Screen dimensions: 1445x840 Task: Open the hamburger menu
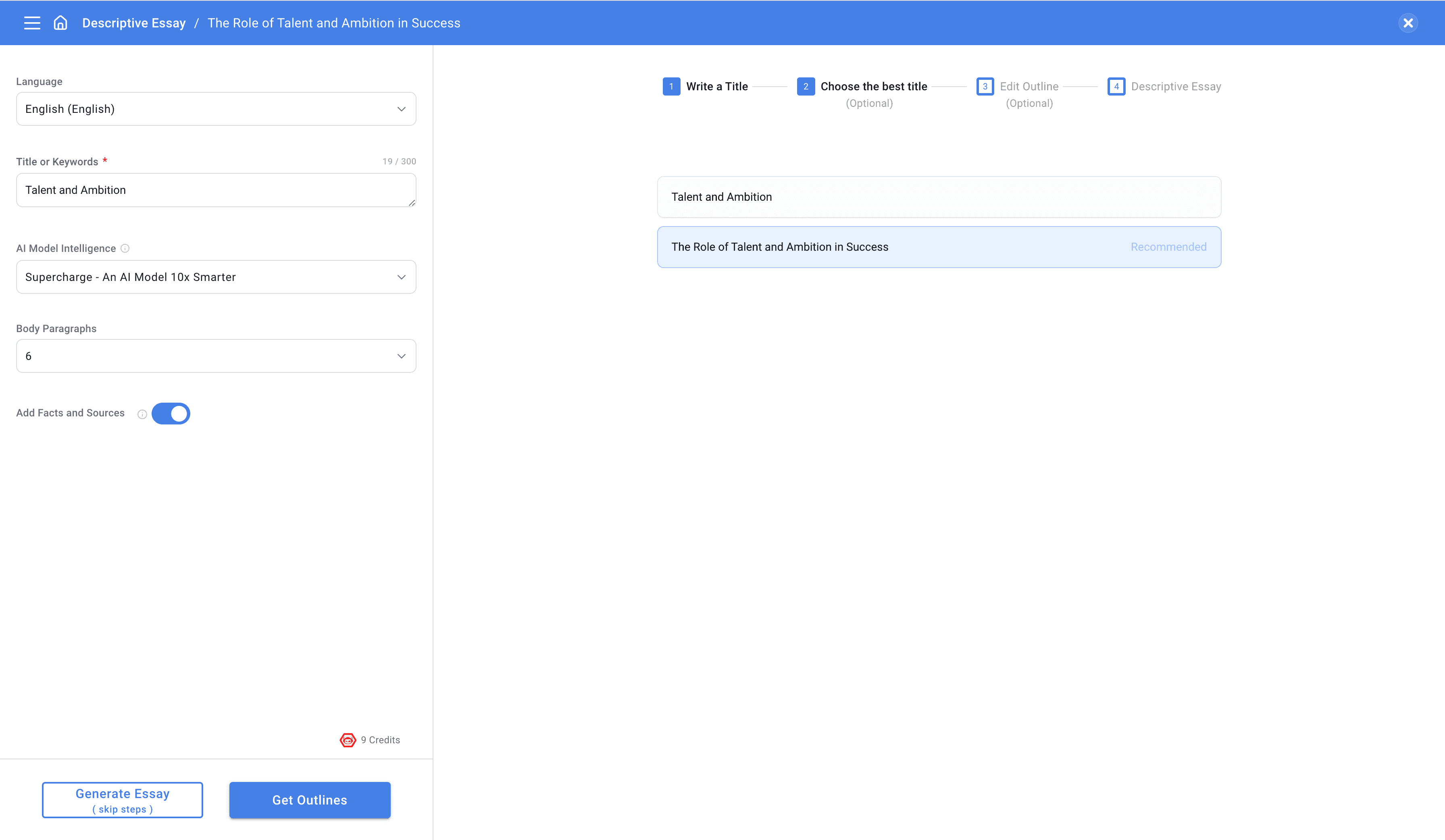(x=32, y=23)
